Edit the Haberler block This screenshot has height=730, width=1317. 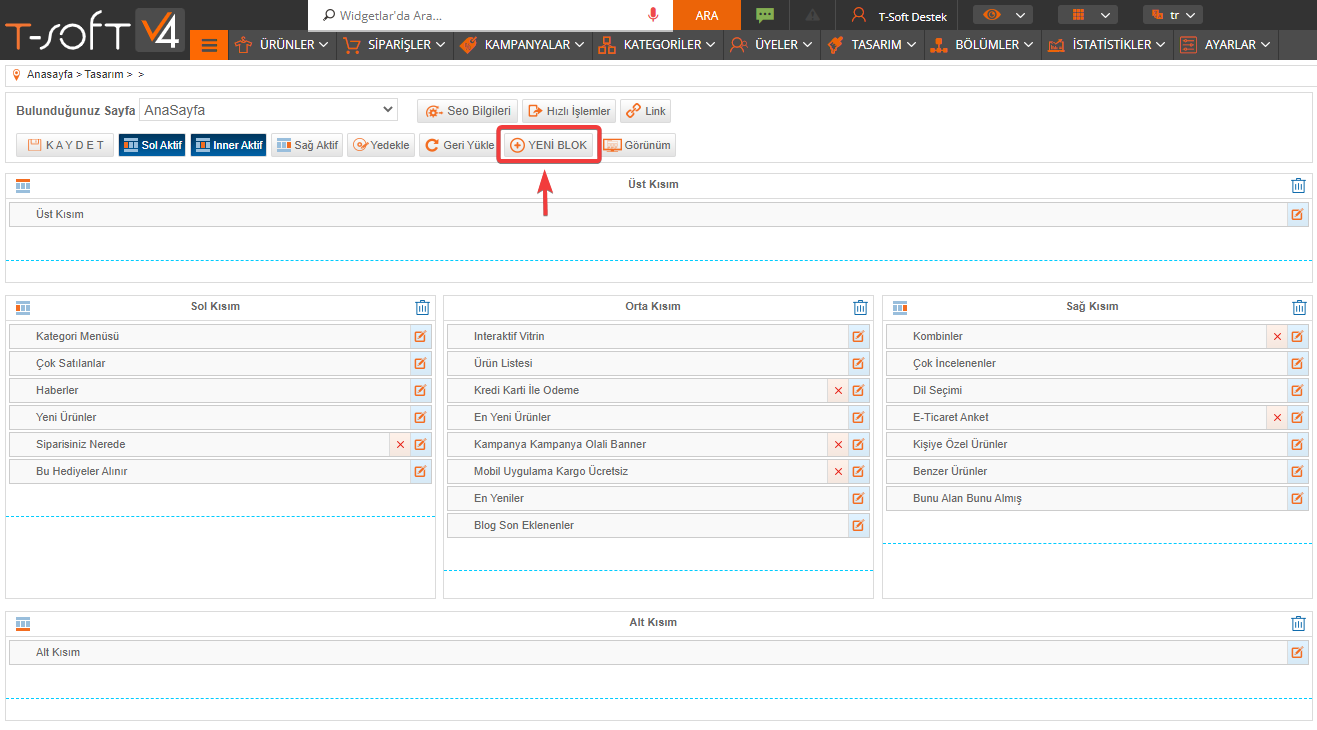(x=420, y=391)
